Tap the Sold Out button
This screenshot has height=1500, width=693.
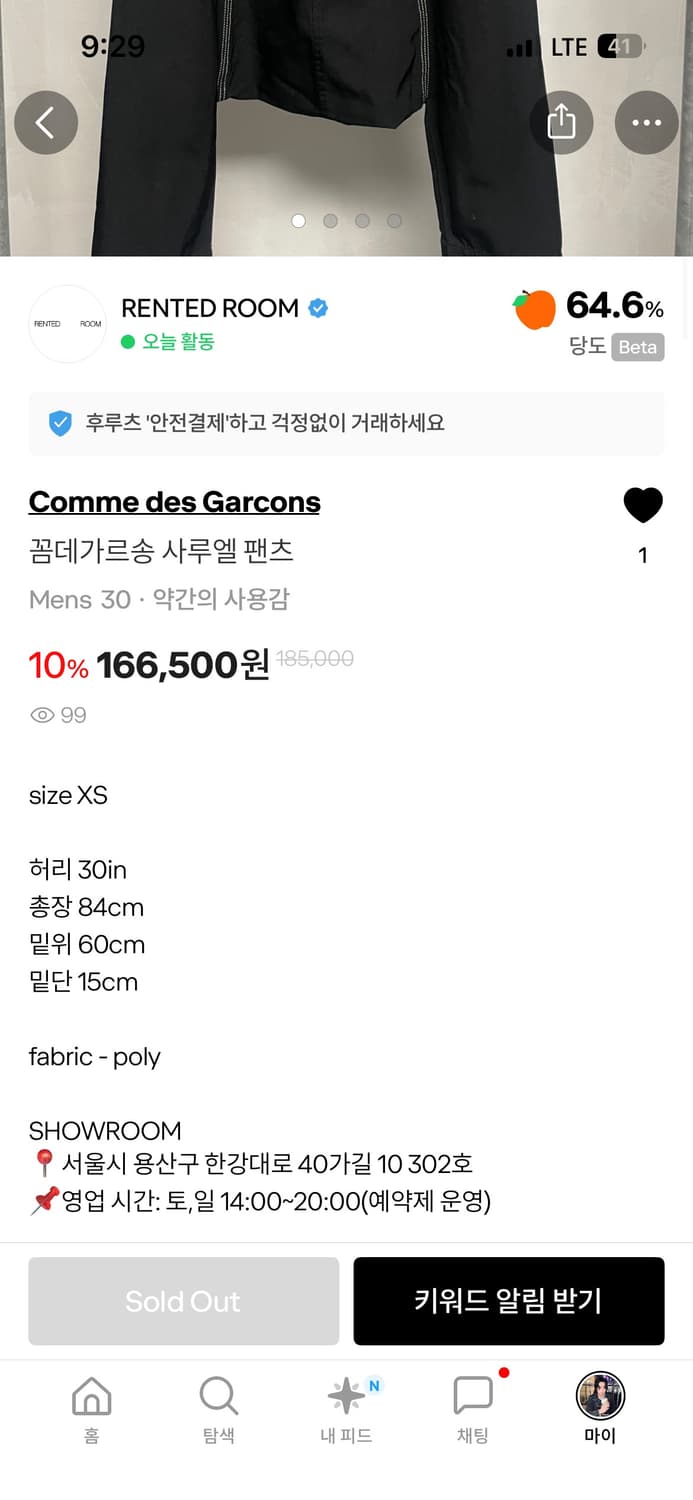[183, 1301]
